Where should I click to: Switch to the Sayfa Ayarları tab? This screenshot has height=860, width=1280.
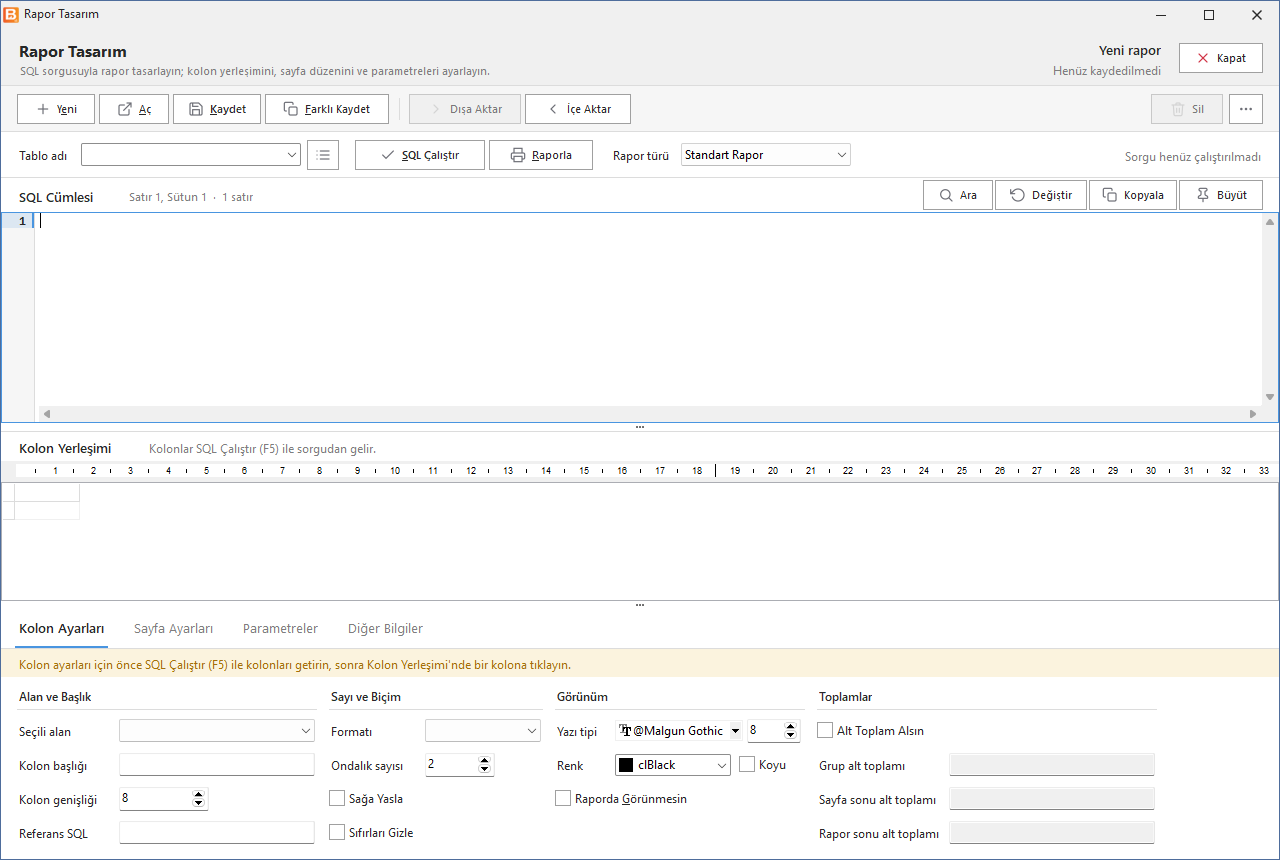pyautogui.click(x=174, y=629)
